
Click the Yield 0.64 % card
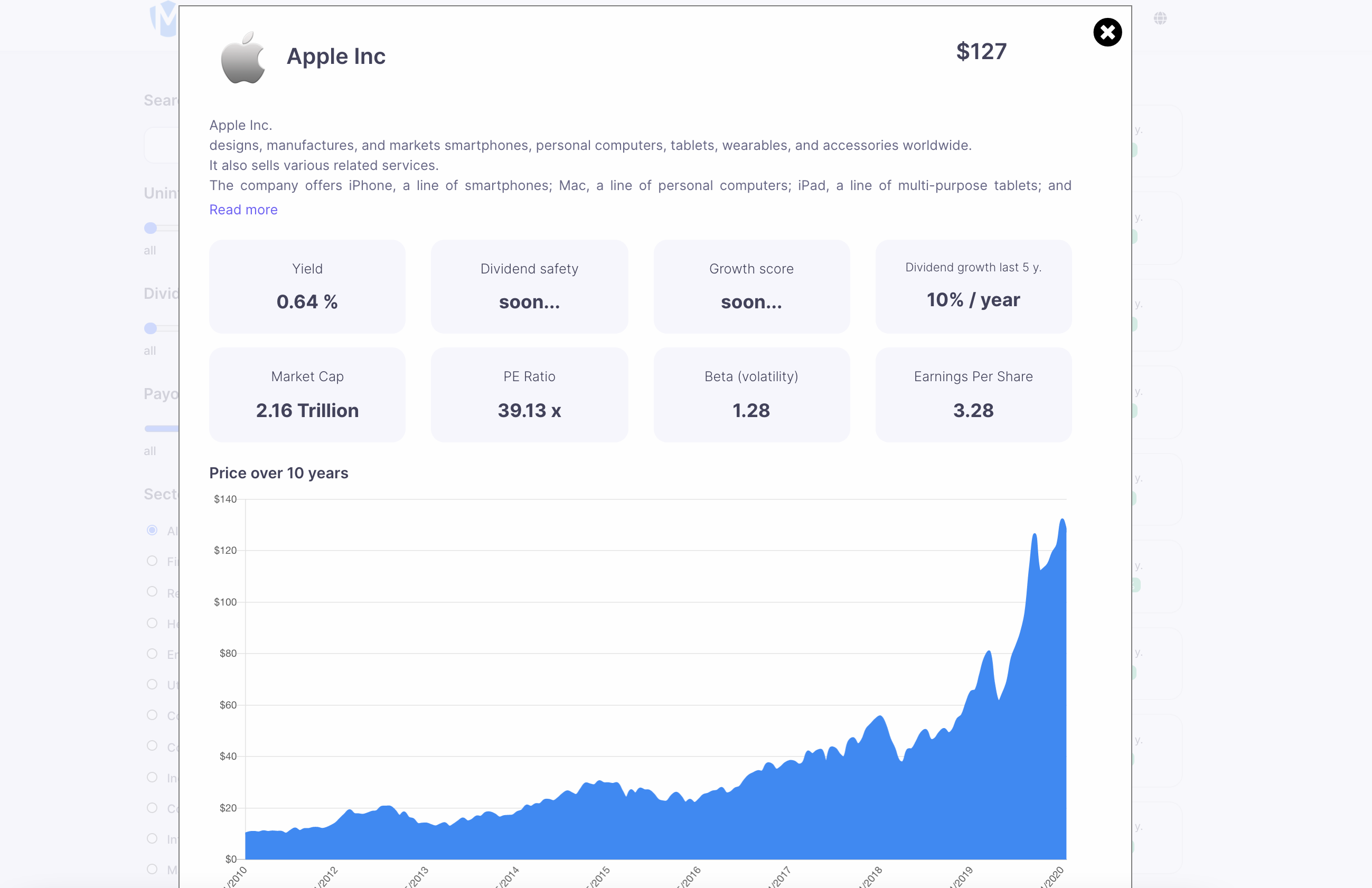(x=307, y=286)
